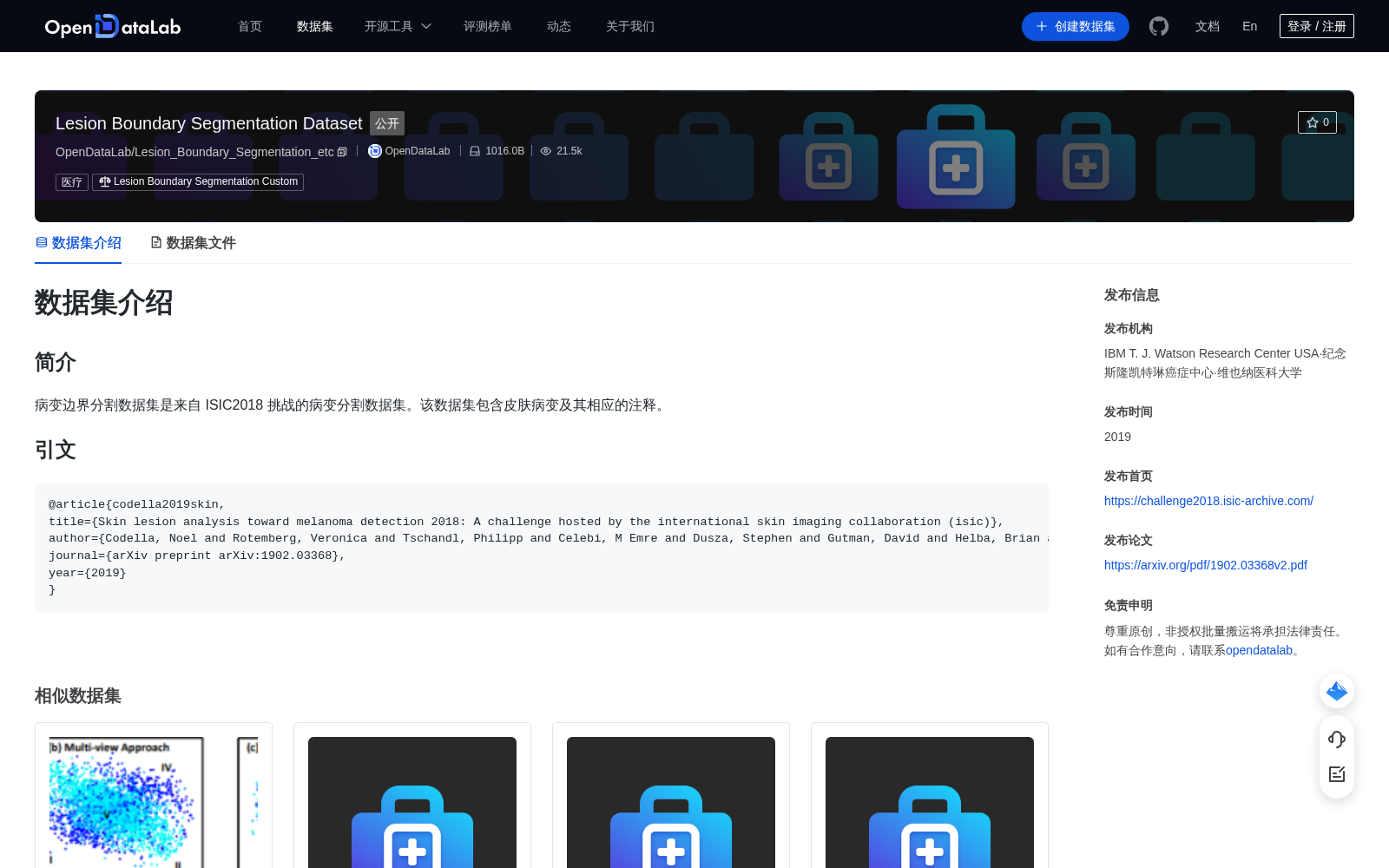Open the feedback note icon
The image size is (1389, 868).
(1337, 774)
